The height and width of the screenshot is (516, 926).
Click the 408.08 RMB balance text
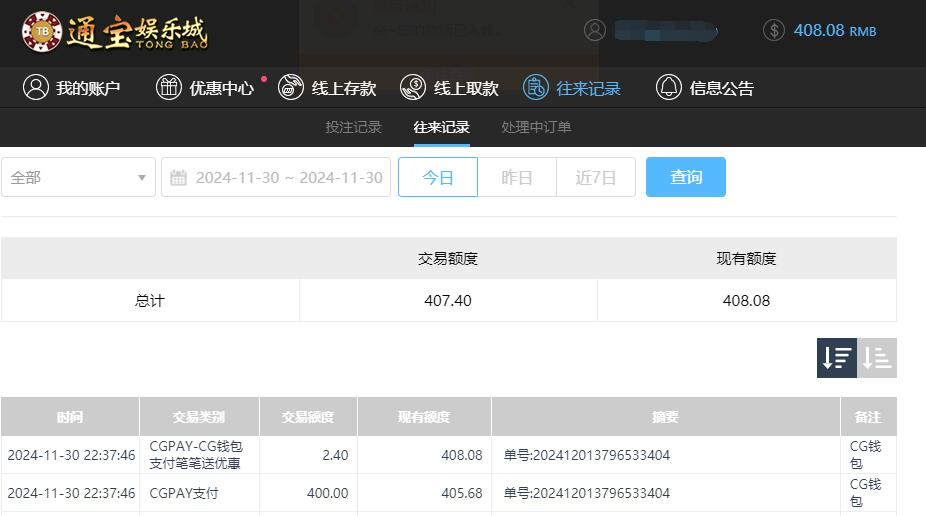pyautogui.click(x=834, y=30)
